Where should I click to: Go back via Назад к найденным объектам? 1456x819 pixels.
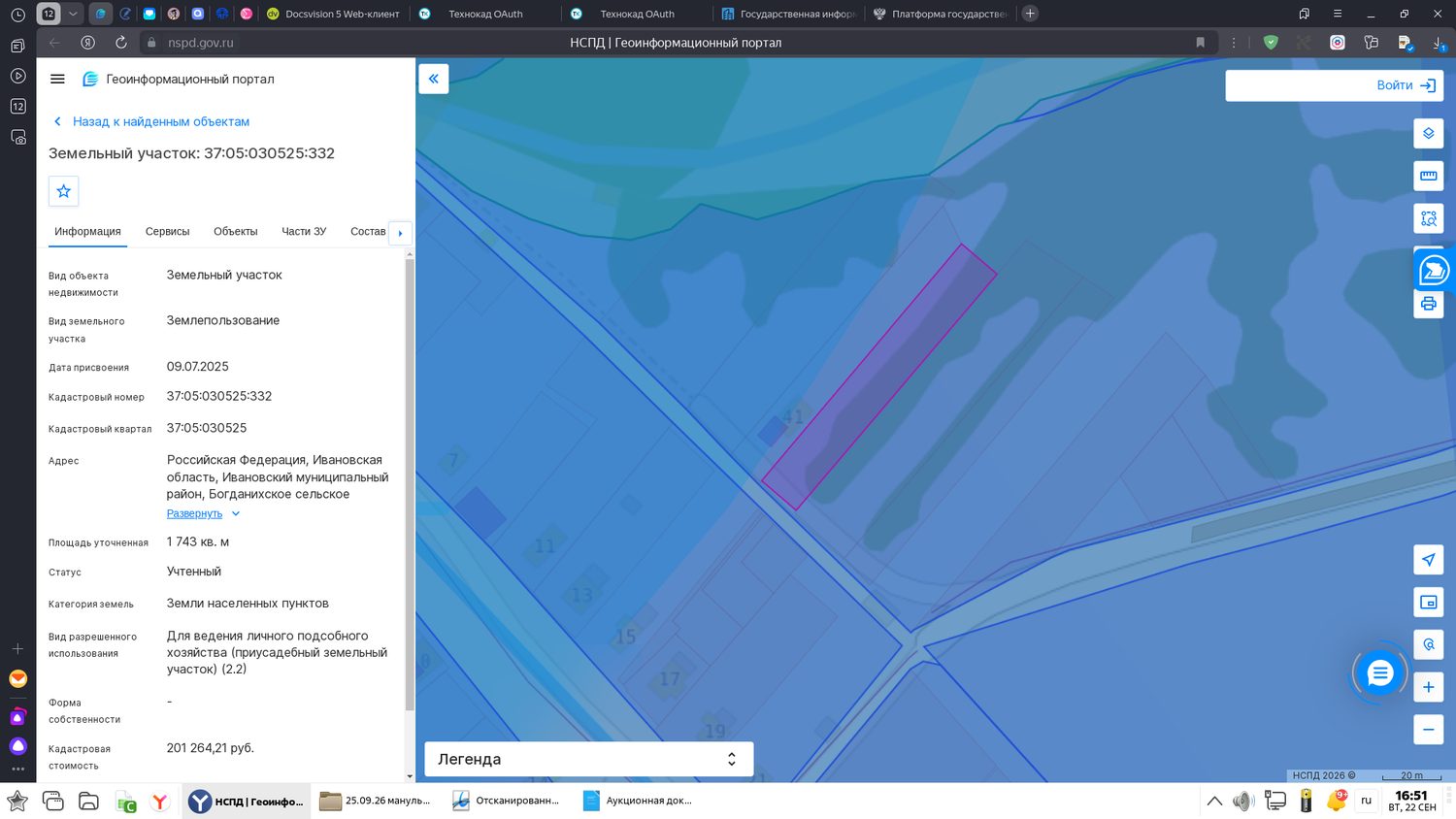pyautogui.click(x=151, y=121)
